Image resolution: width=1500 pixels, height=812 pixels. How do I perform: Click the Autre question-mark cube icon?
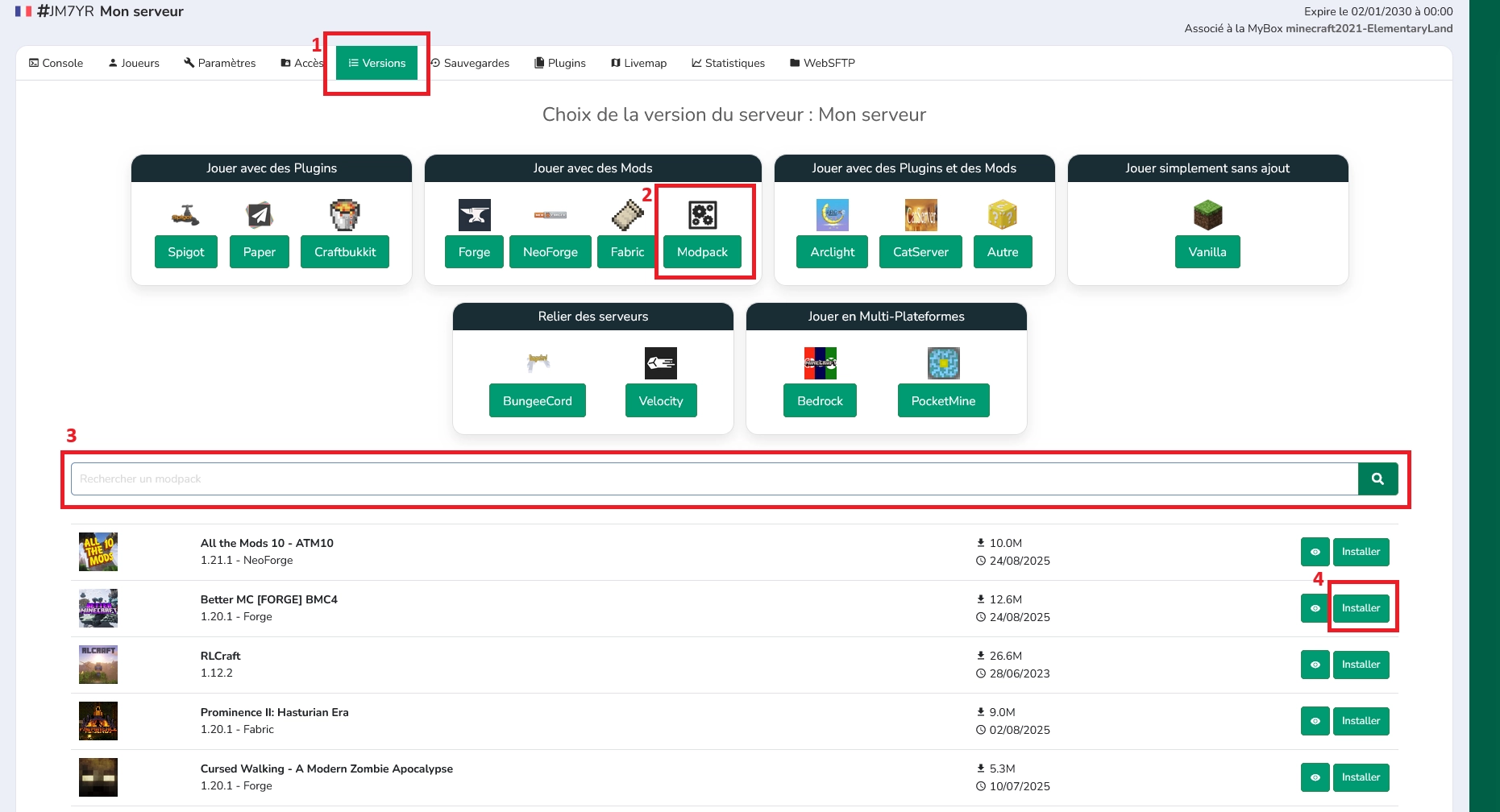tap(1003, 215)
